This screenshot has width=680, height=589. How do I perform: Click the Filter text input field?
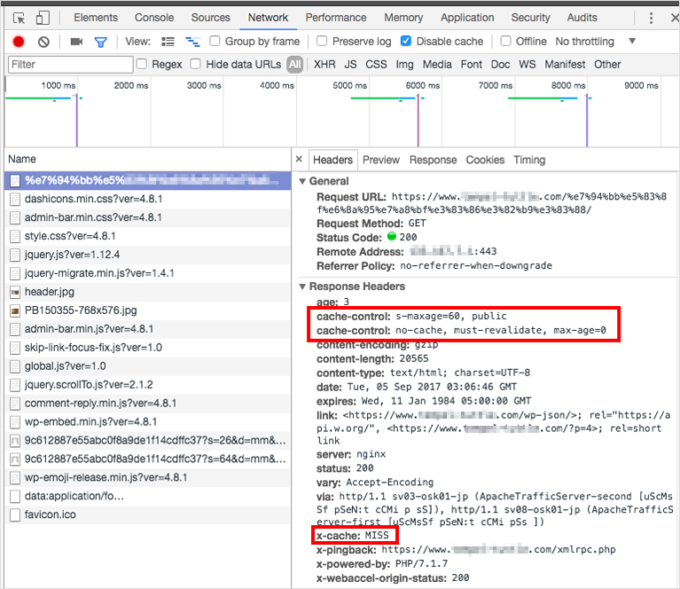tap(70, 65)
